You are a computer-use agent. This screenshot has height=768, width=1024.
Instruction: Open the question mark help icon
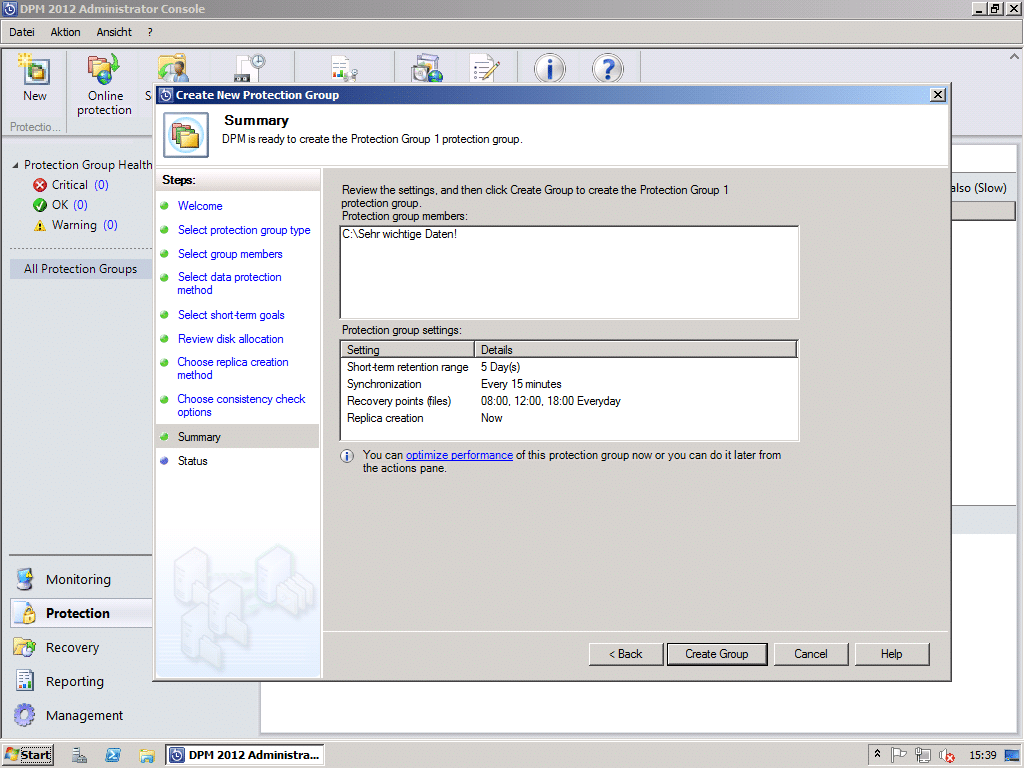pos(607,69)
